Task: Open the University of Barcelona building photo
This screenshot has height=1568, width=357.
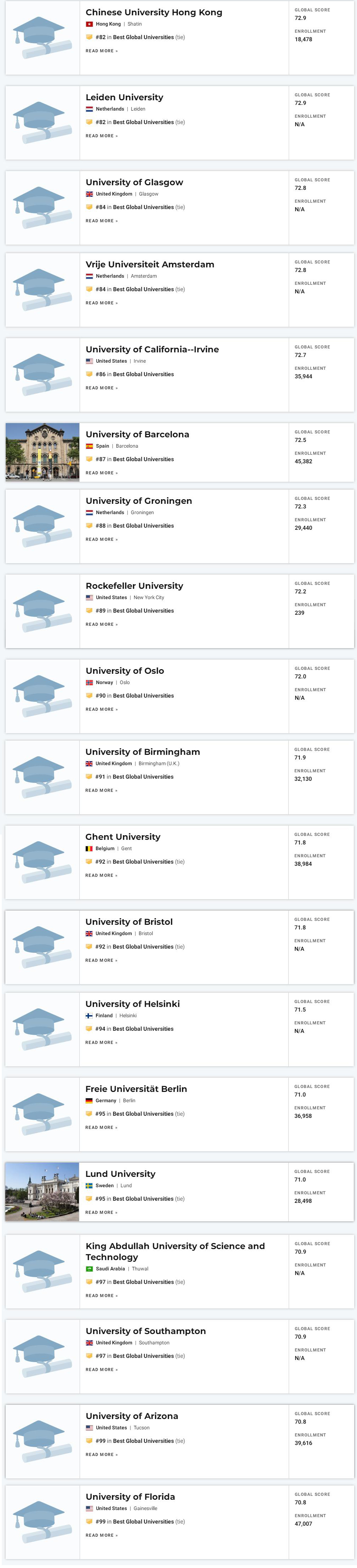Action: click(x=42, y=452)
